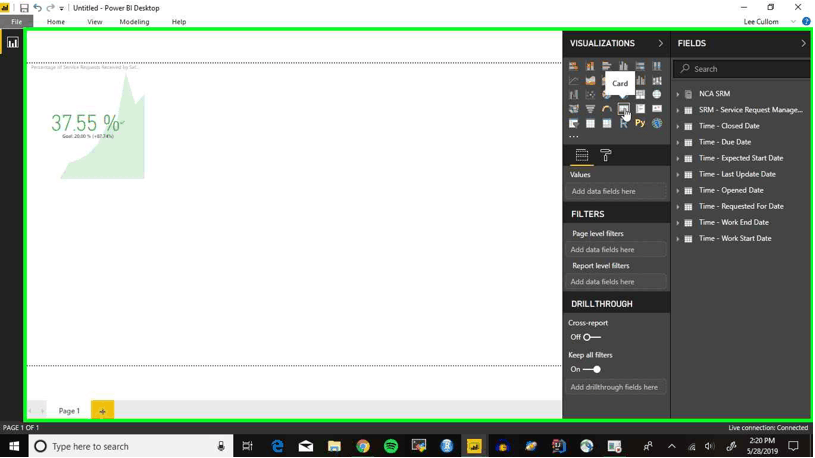Open the File menu
The width and height of the screenshot is (815, 458).
17,22
